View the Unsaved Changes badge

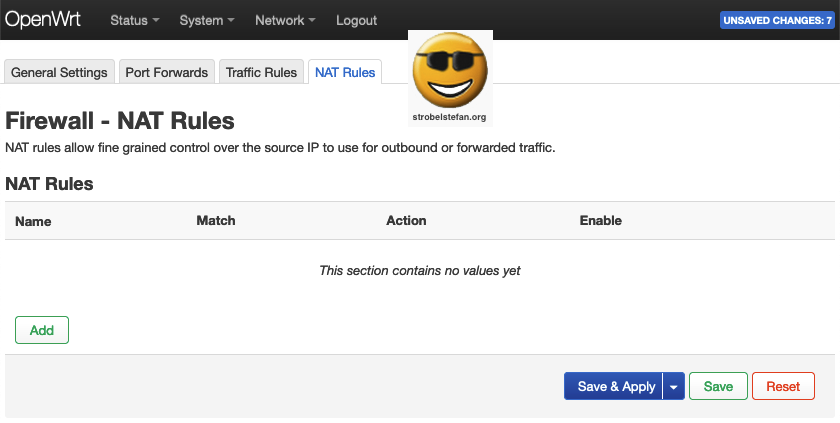[x=776, y=20]
